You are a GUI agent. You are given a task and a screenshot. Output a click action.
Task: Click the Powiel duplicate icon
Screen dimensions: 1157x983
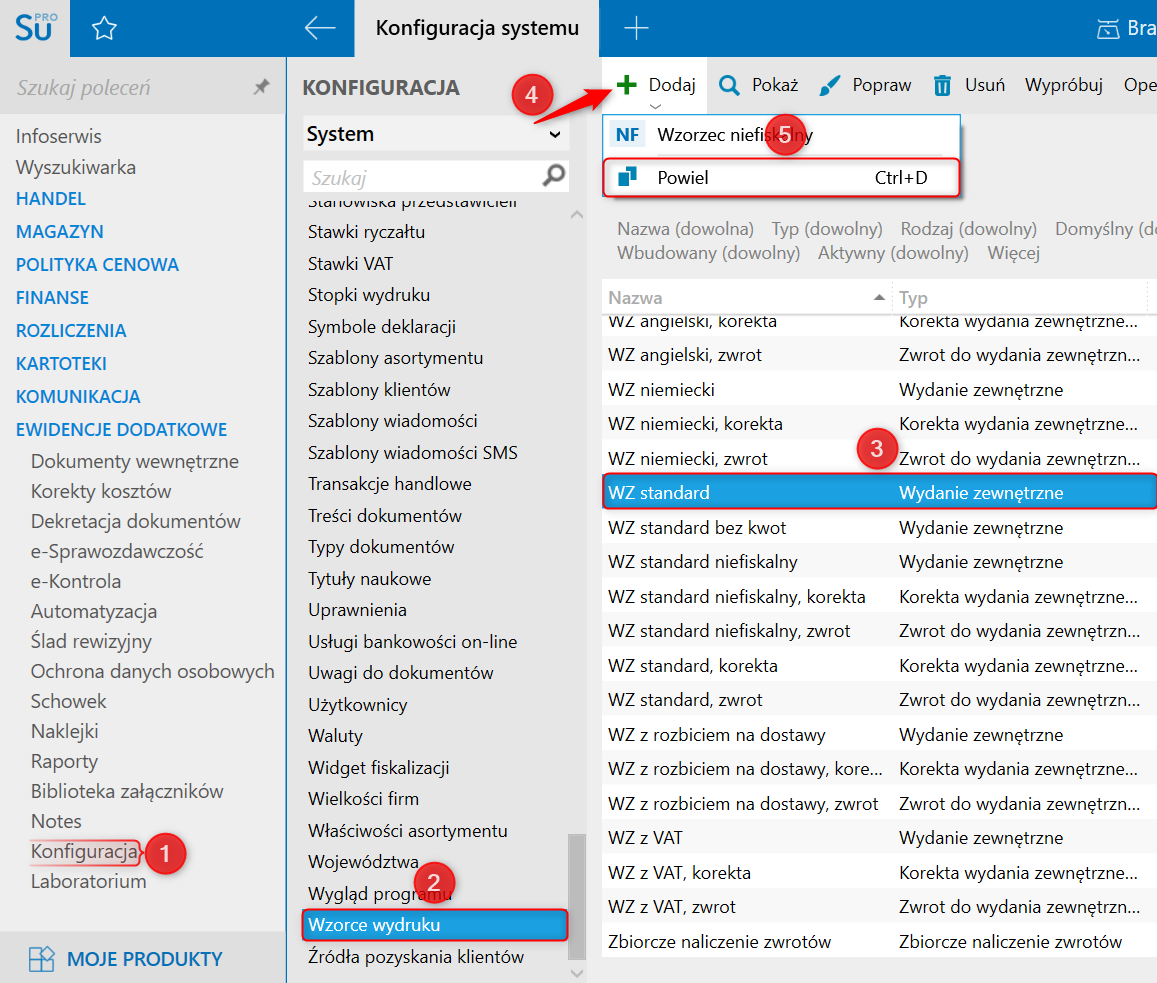coord(627,177)
